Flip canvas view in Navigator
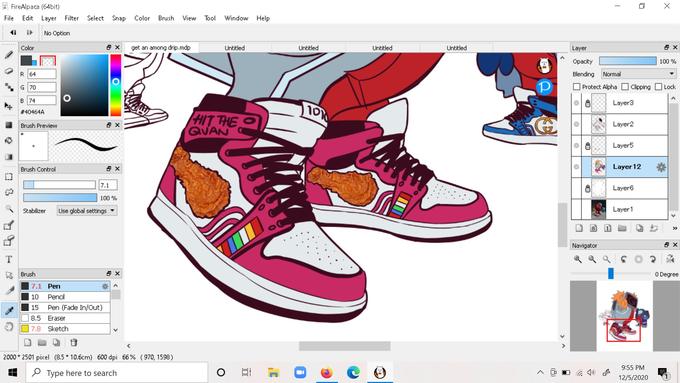The image size is (680, 383). (670, 259)
